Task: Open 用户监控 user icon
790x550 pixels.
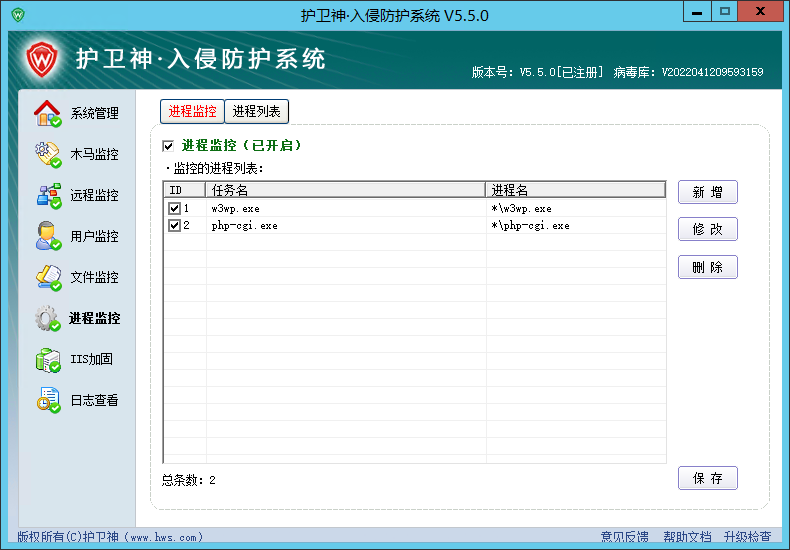Action: [x=48, y=236]
